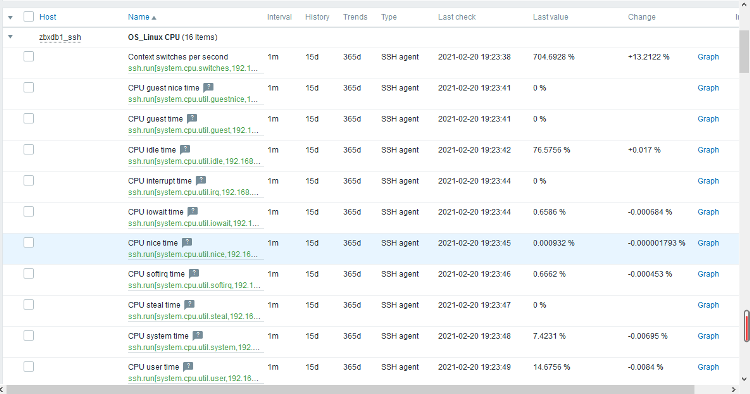Show description icon for CPU steal time
This screenshot has width=750, height=394.
pyautogui.click(x=189, y=305)
